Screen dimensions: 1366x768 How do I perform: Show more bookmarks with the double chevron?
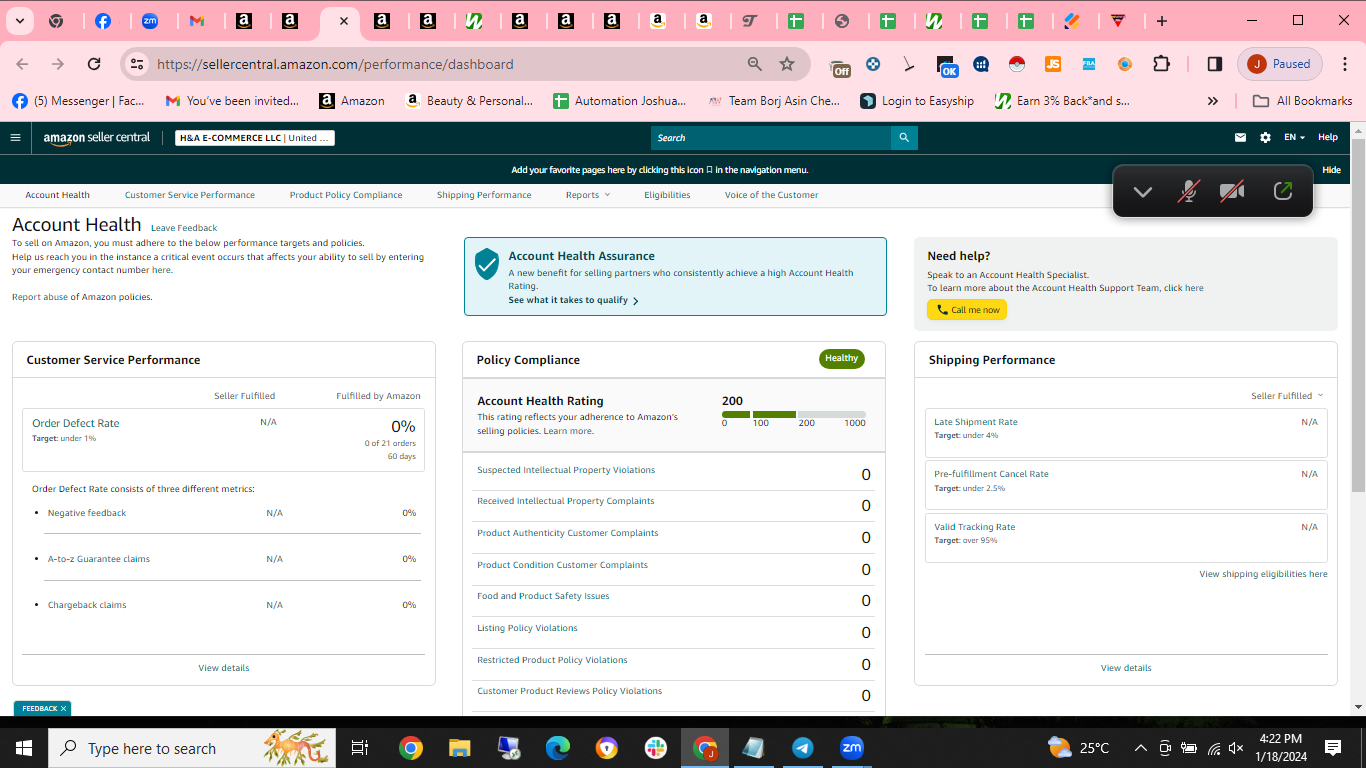(1213, 101)
